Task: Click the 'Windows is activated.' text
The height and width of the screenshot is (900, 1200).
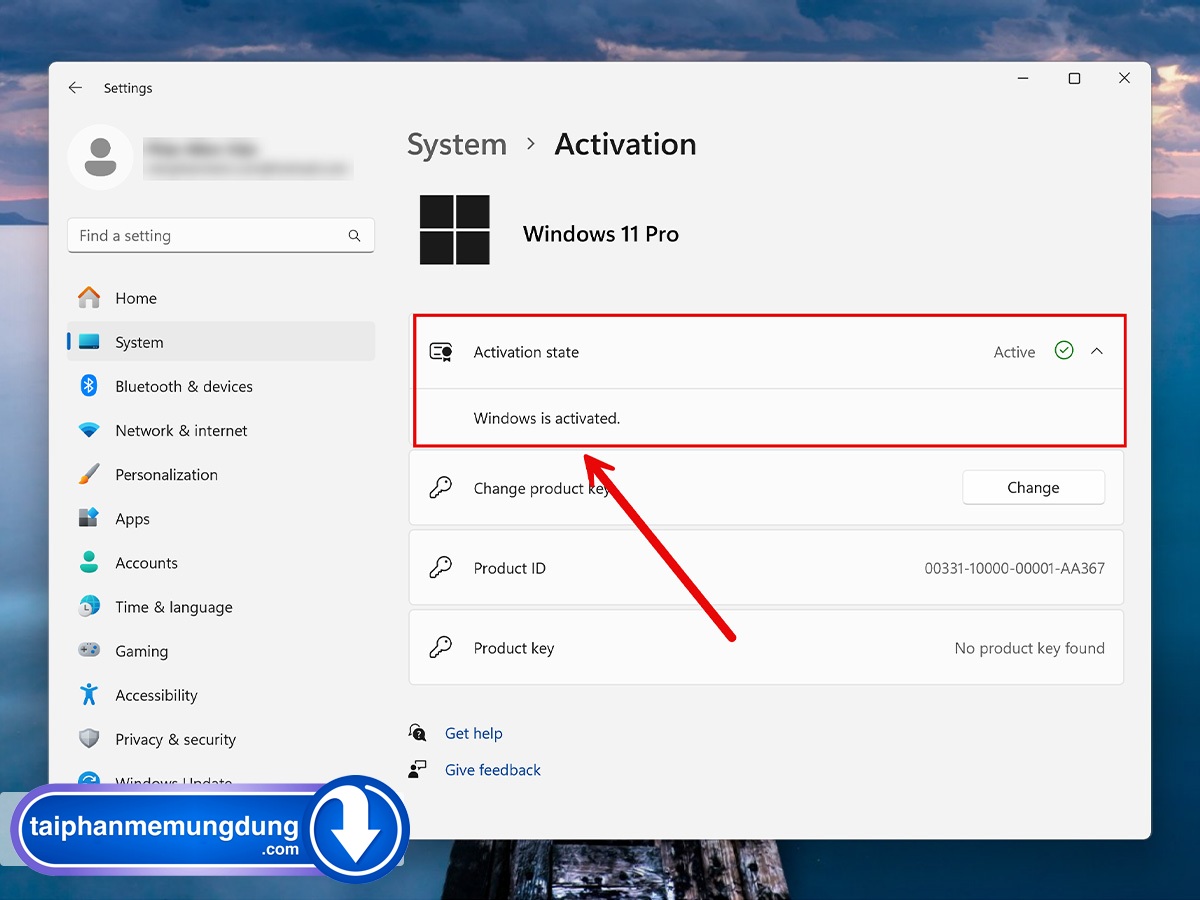Action: (547, 418)
